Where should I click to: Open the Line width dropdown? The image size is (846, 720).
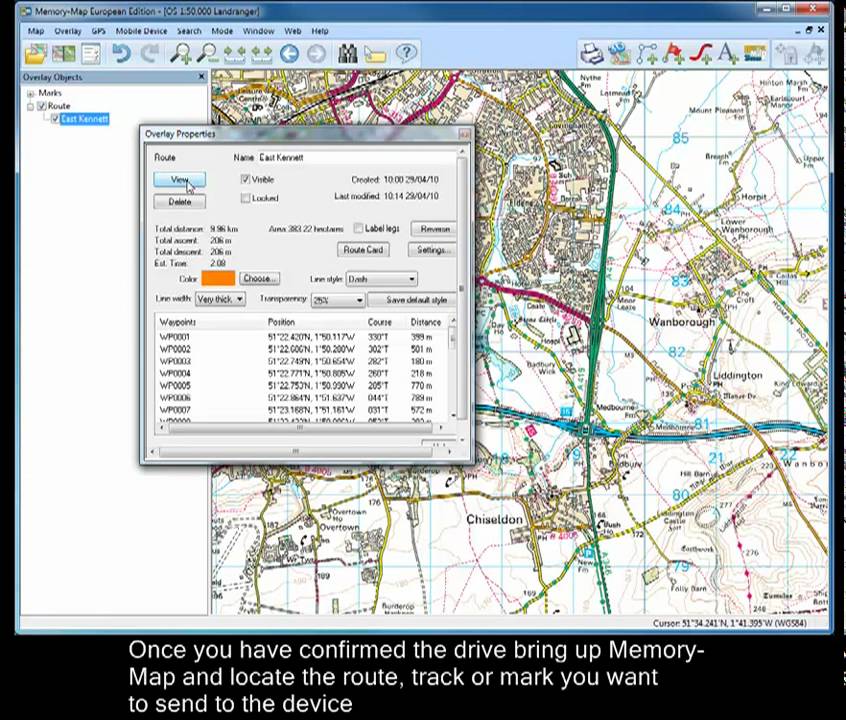point(221,299)
